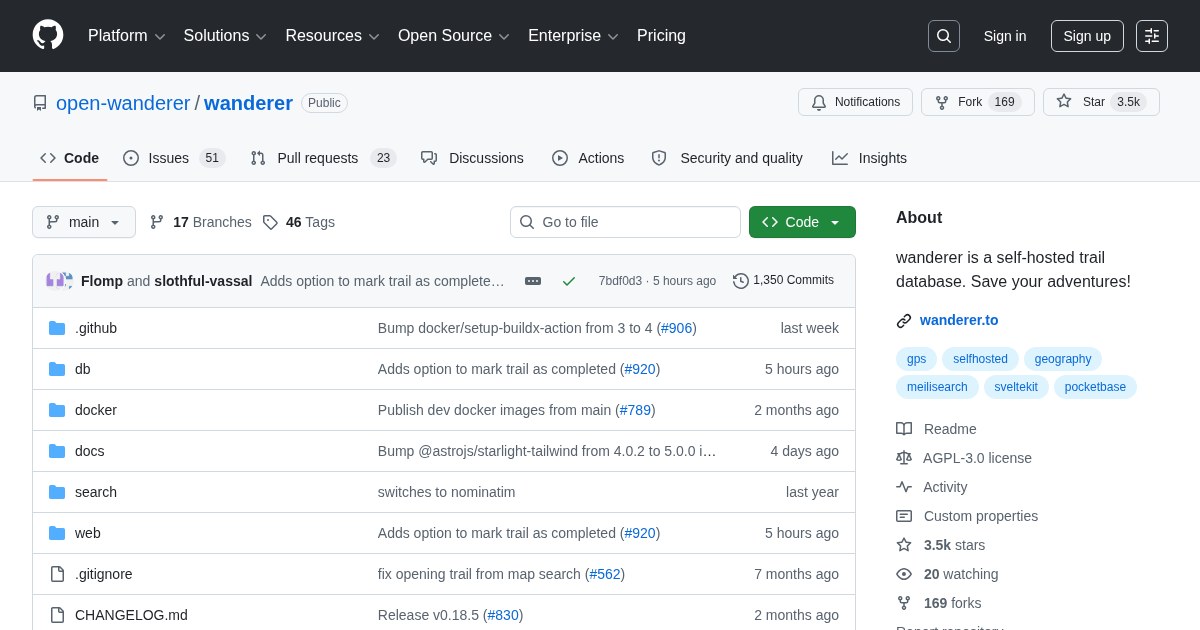The height and width of the screenshot is (630, 1200).
Task: Click the repository icon beside open-wanderer
Action: tap(40, 103)
